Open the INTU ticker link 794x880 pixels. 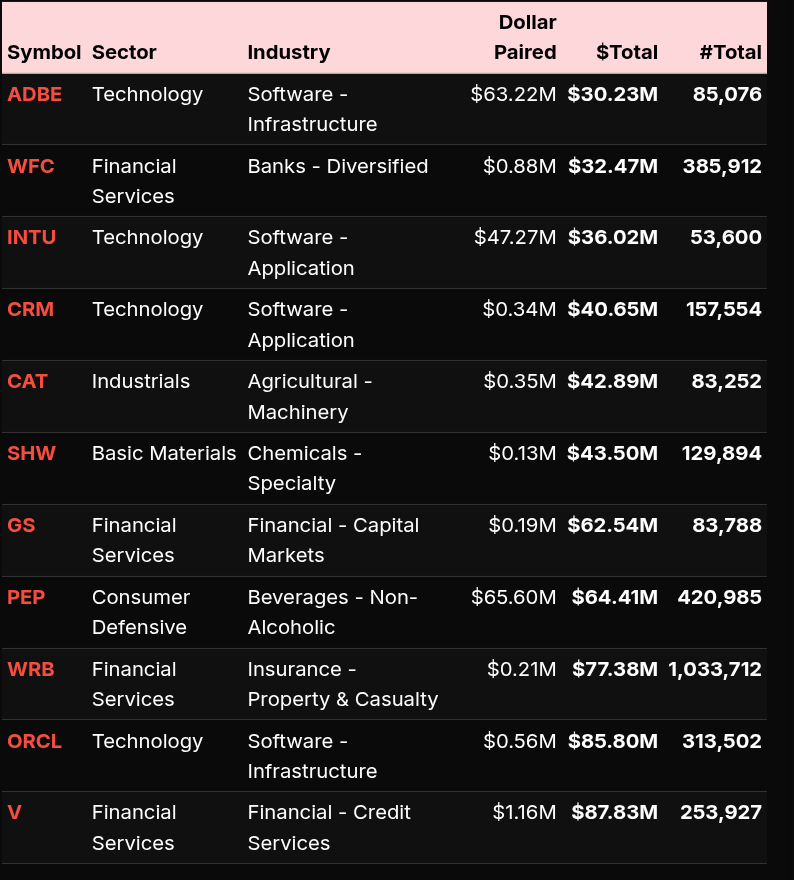pyautogui.click(x=32, y=238)
